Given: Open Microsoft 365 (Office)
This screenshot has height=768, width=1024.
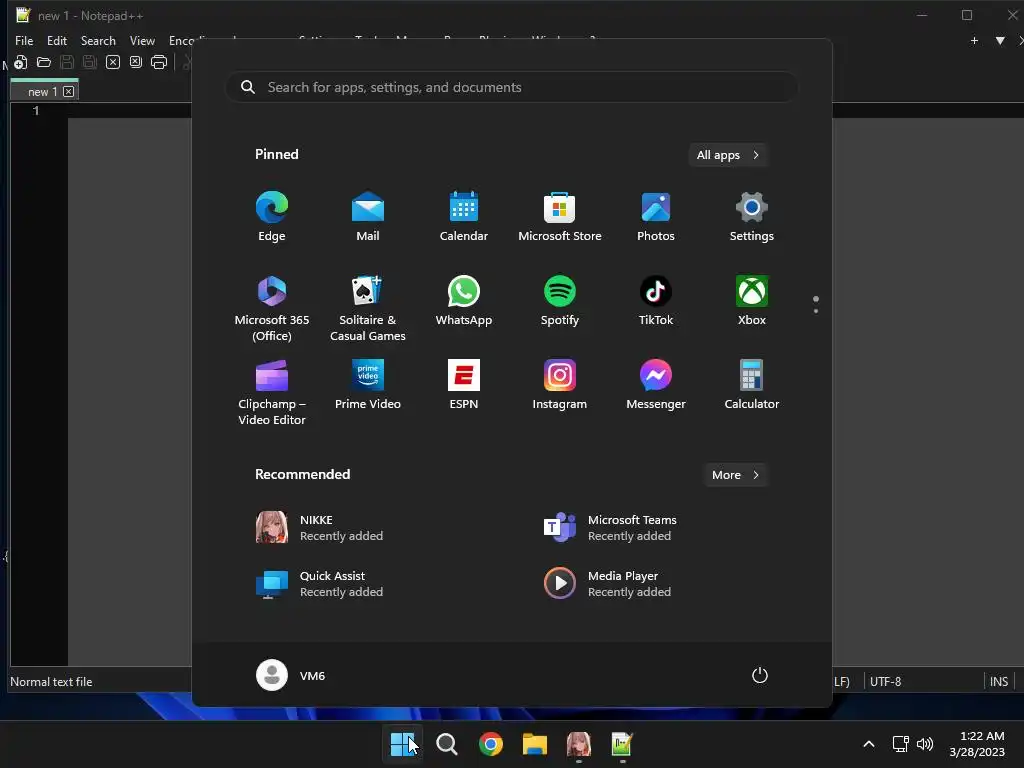Looking at the screenshot, I should pyautogui.click(x=272, y=308).
